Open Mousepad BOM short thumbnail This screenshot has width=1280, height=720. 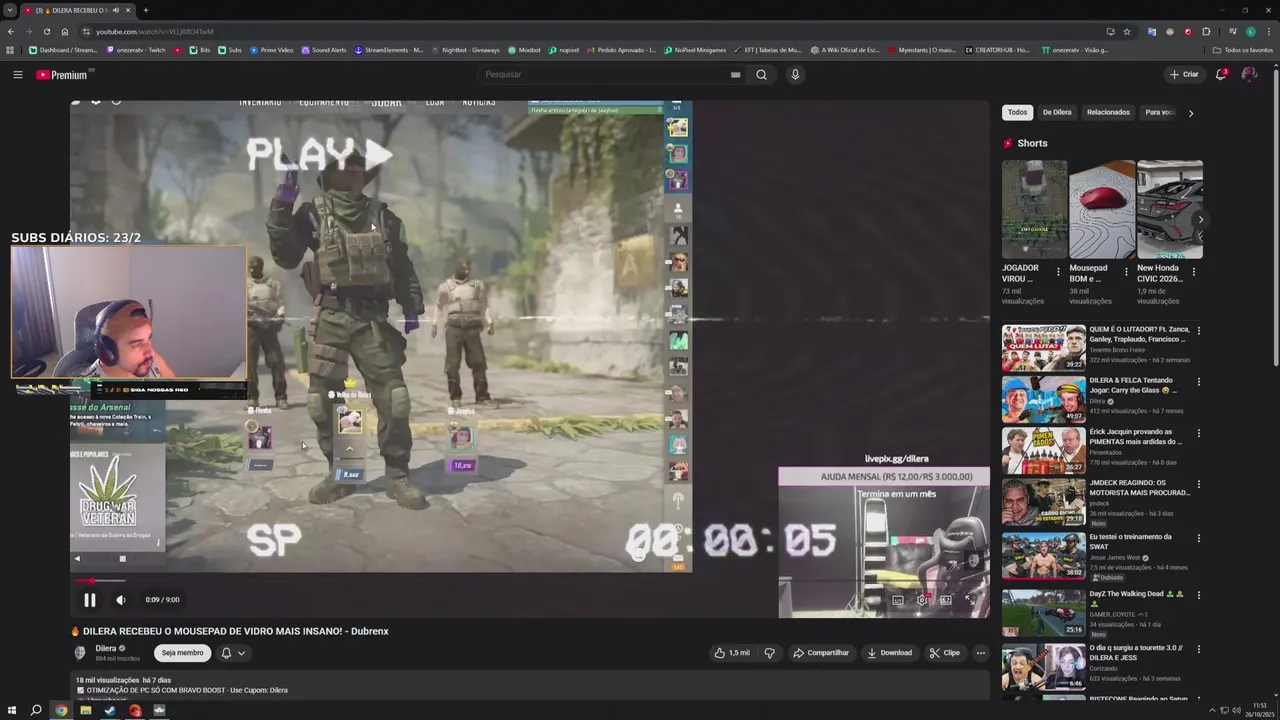point(1102,209)
